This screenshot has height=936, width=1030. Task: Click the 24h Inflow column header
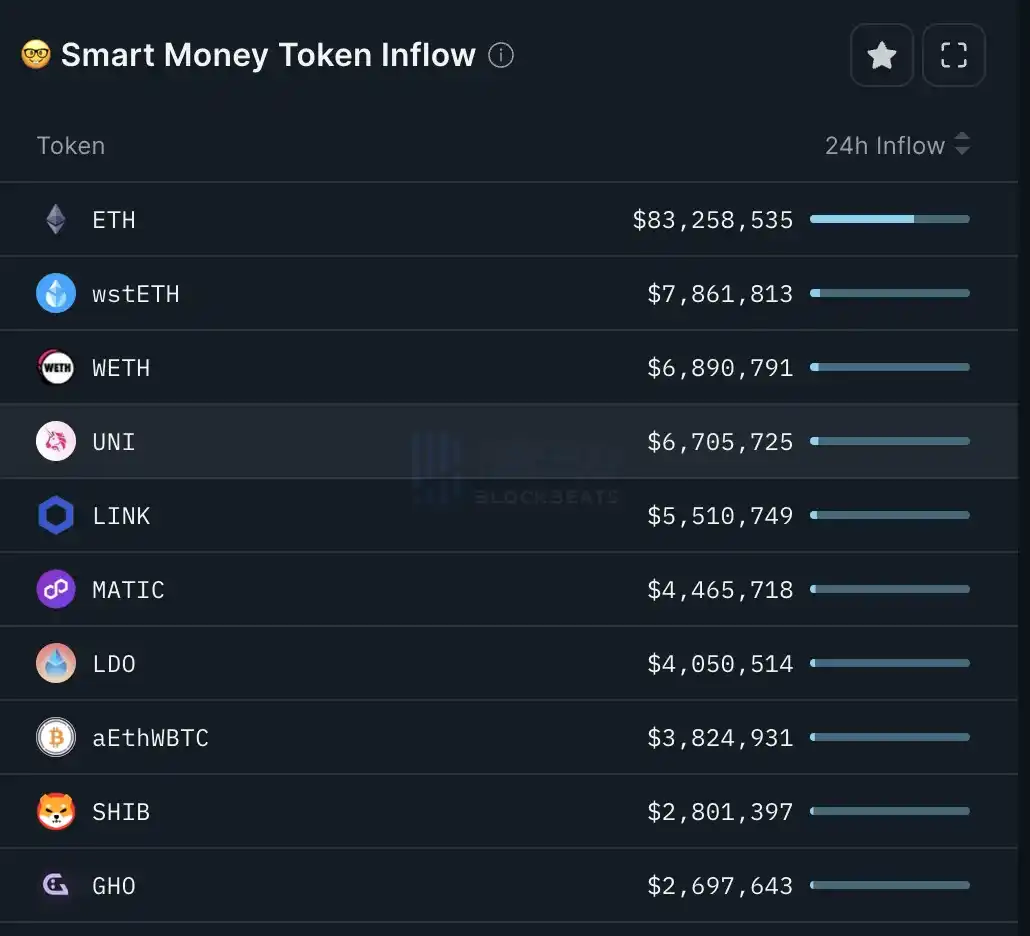coord(884,146)
